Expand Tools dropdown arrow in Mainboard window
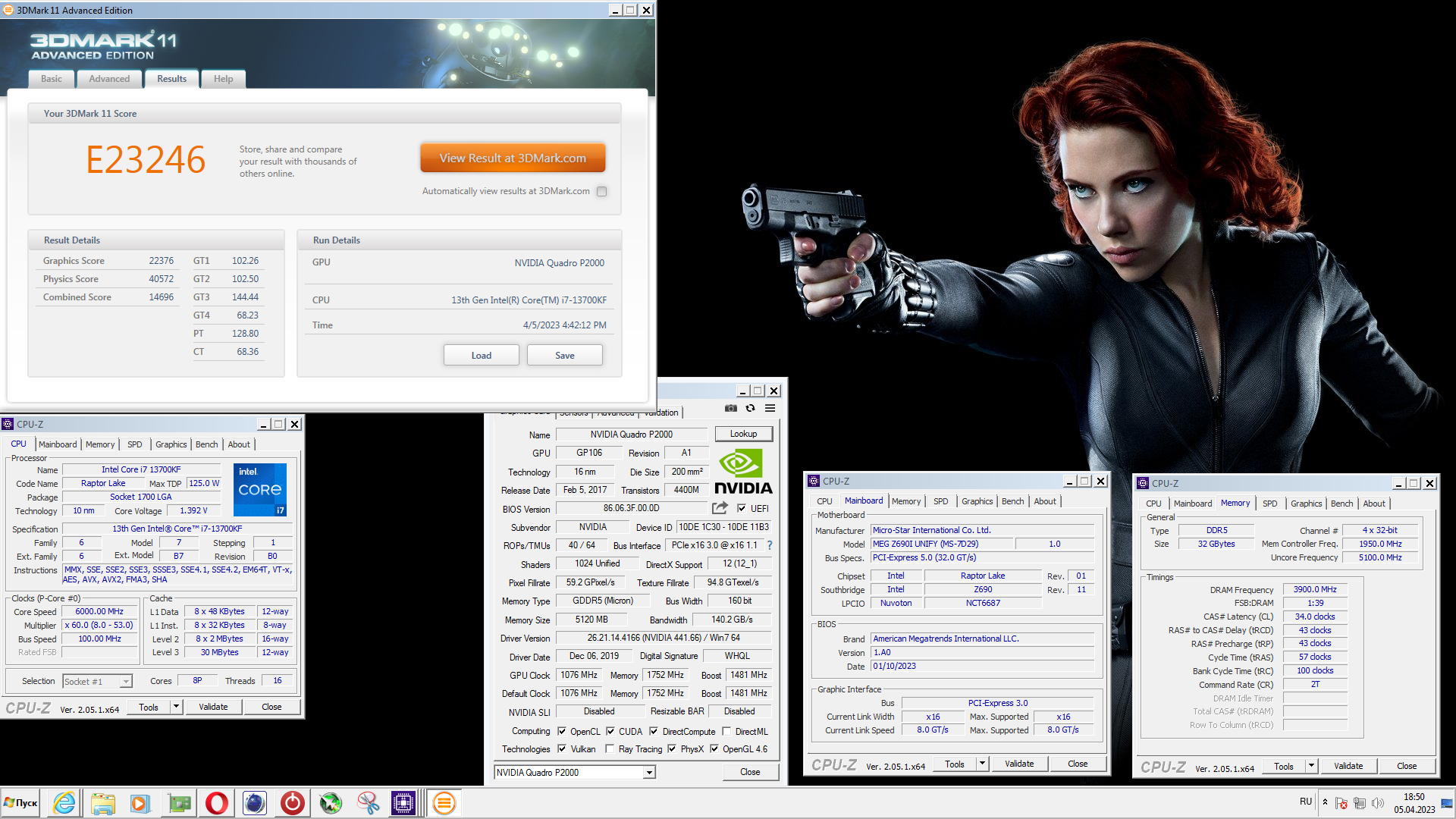1456x819 pixels. click(x=982, y=764)
